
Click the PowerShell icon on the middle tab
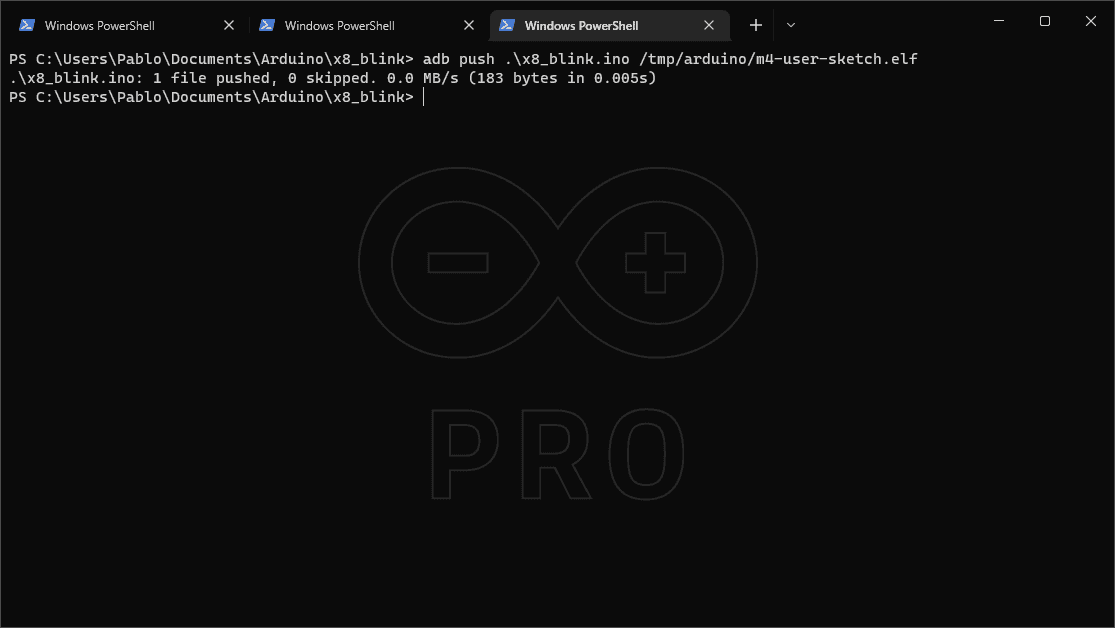tap(267, 25)
